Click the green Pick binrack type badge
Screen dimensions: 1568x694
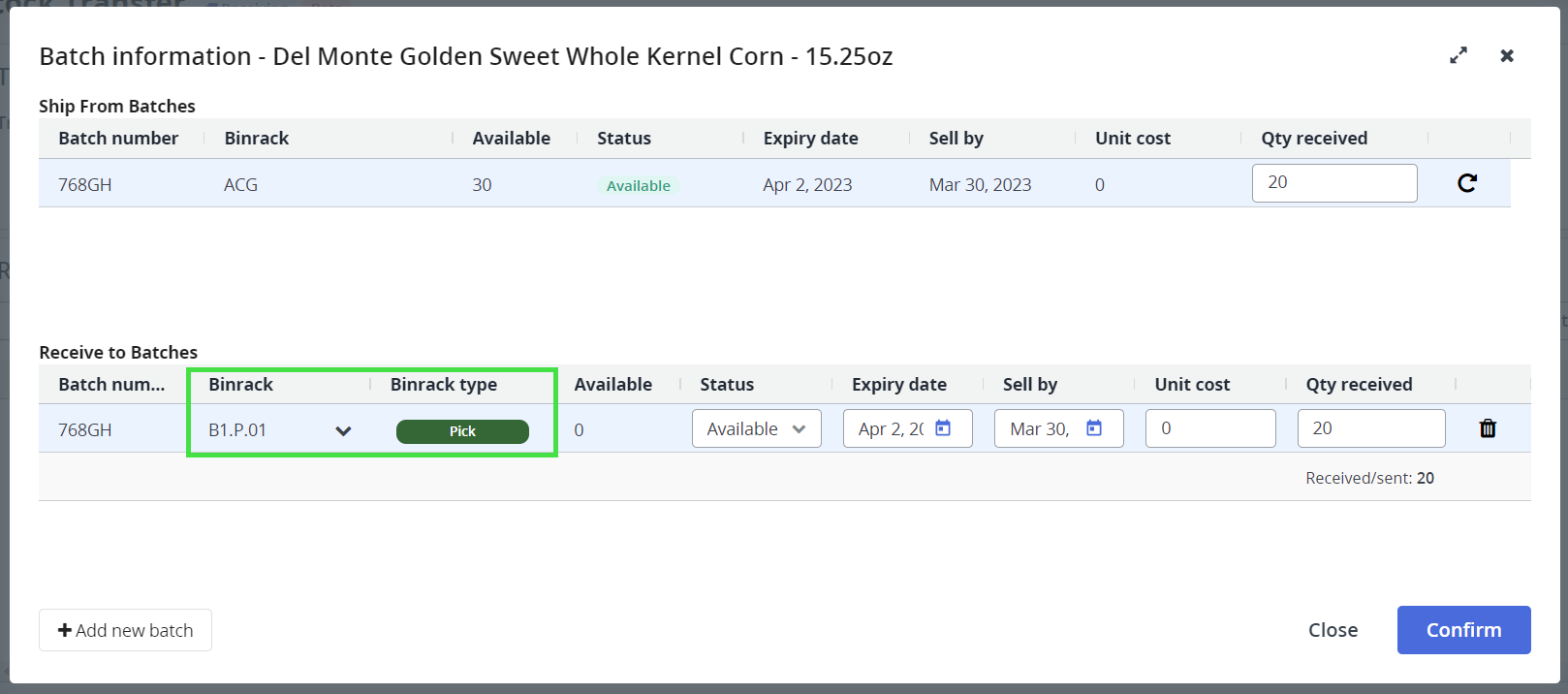[462, 431]
